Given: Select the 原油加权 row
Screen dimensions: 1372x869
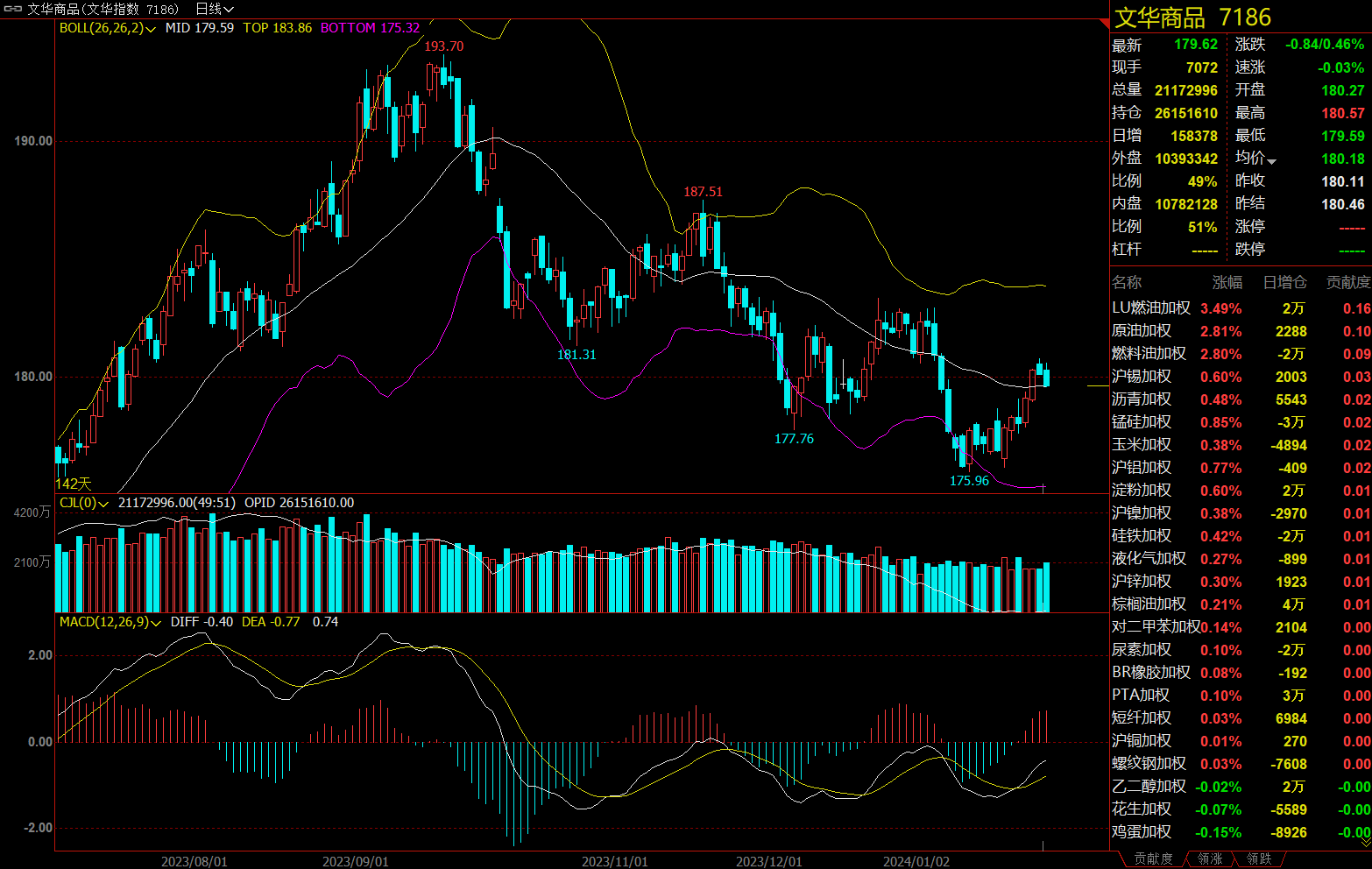Looking at the screenshot, I should pyautogui.click(x=1241, y=331).
